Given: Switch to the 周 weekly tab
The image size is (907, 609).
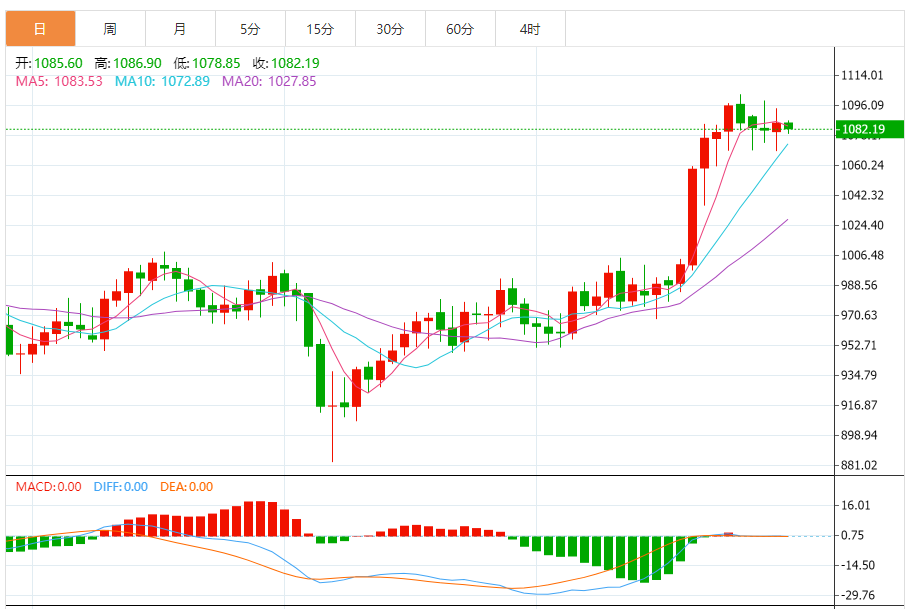Looking at the screenshot, I should coord(110,28).
